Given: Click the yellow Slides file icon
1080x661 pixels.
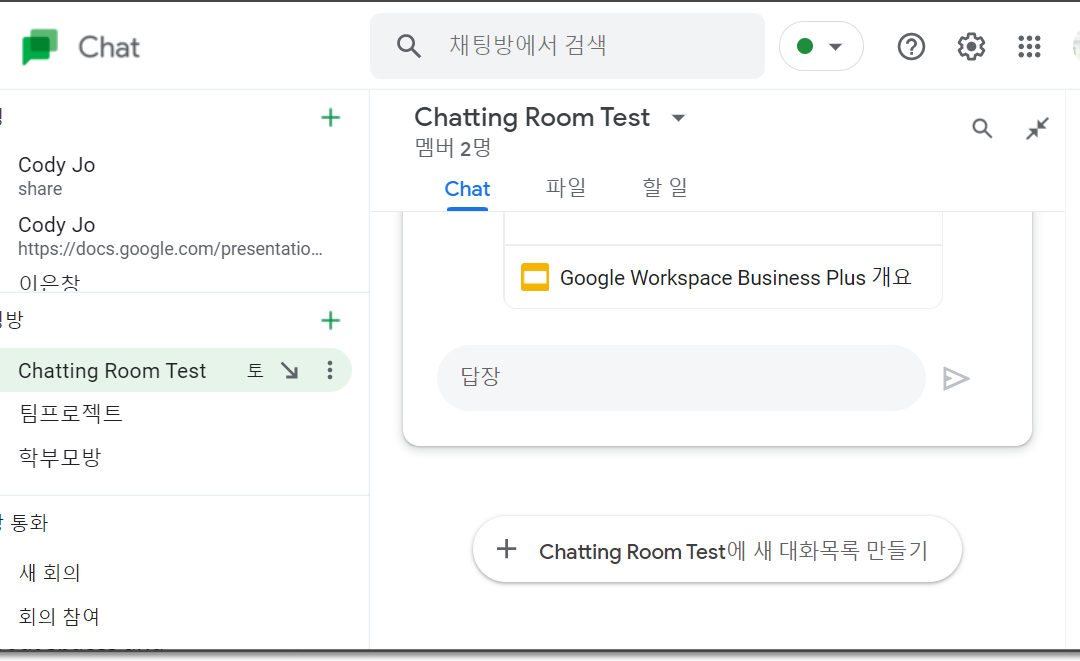Looking at the screenshot, I should click(x=534, y=277).
